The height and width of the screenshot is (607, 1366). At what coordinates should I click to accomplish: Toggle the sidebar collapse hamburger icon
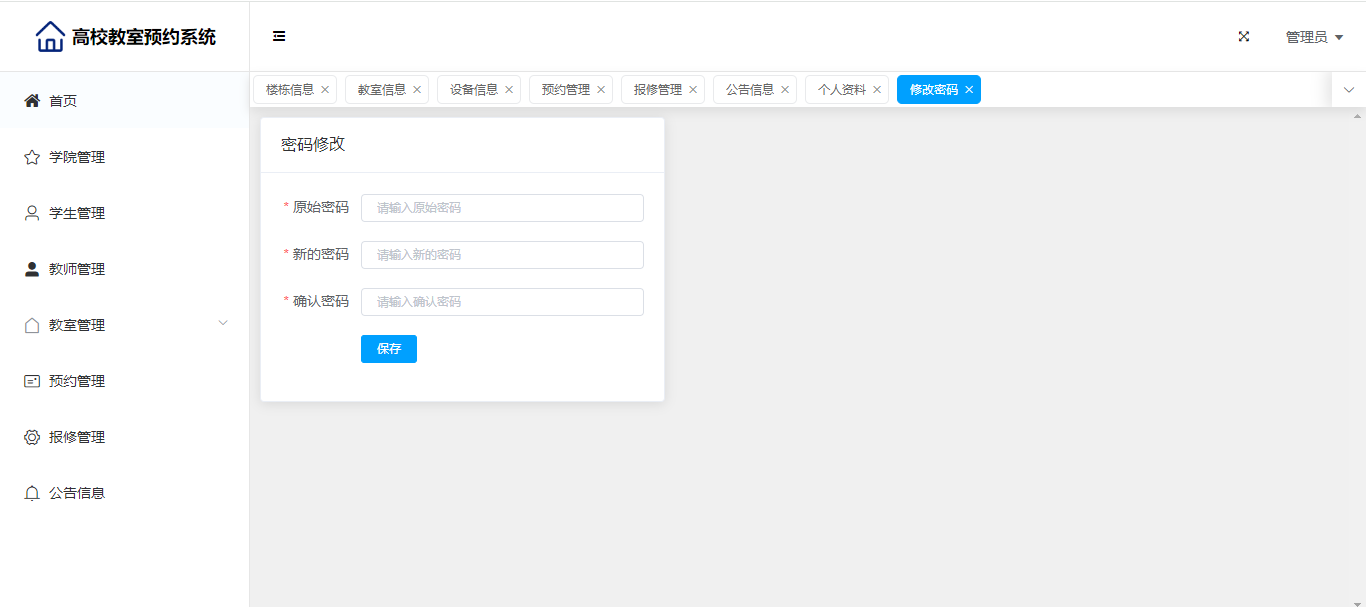pyautogui.click(x=279, y=37)
